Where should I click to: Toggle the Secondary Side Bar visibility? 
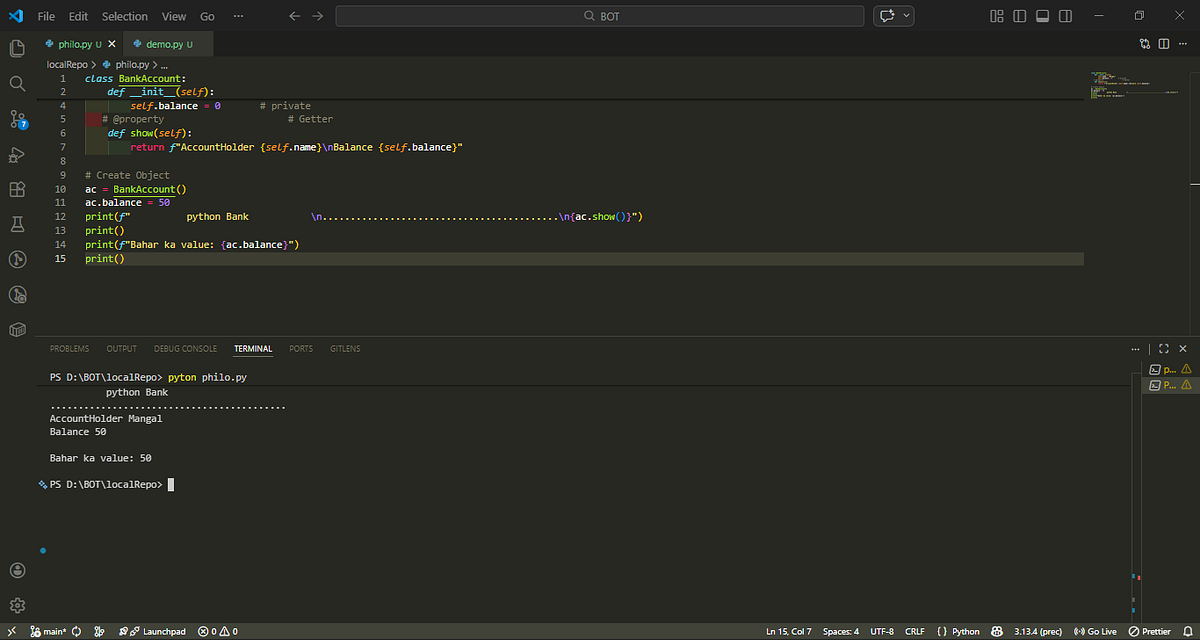(1064, 16)
